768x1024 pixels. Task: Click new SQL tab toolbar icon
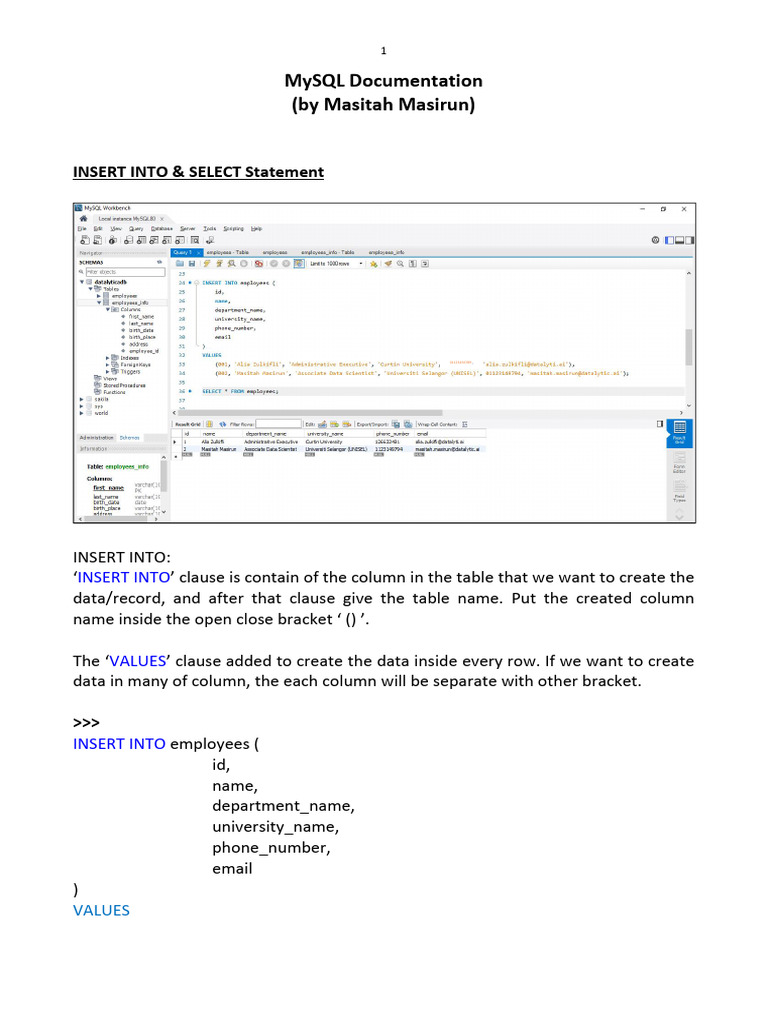pos(85,240)
